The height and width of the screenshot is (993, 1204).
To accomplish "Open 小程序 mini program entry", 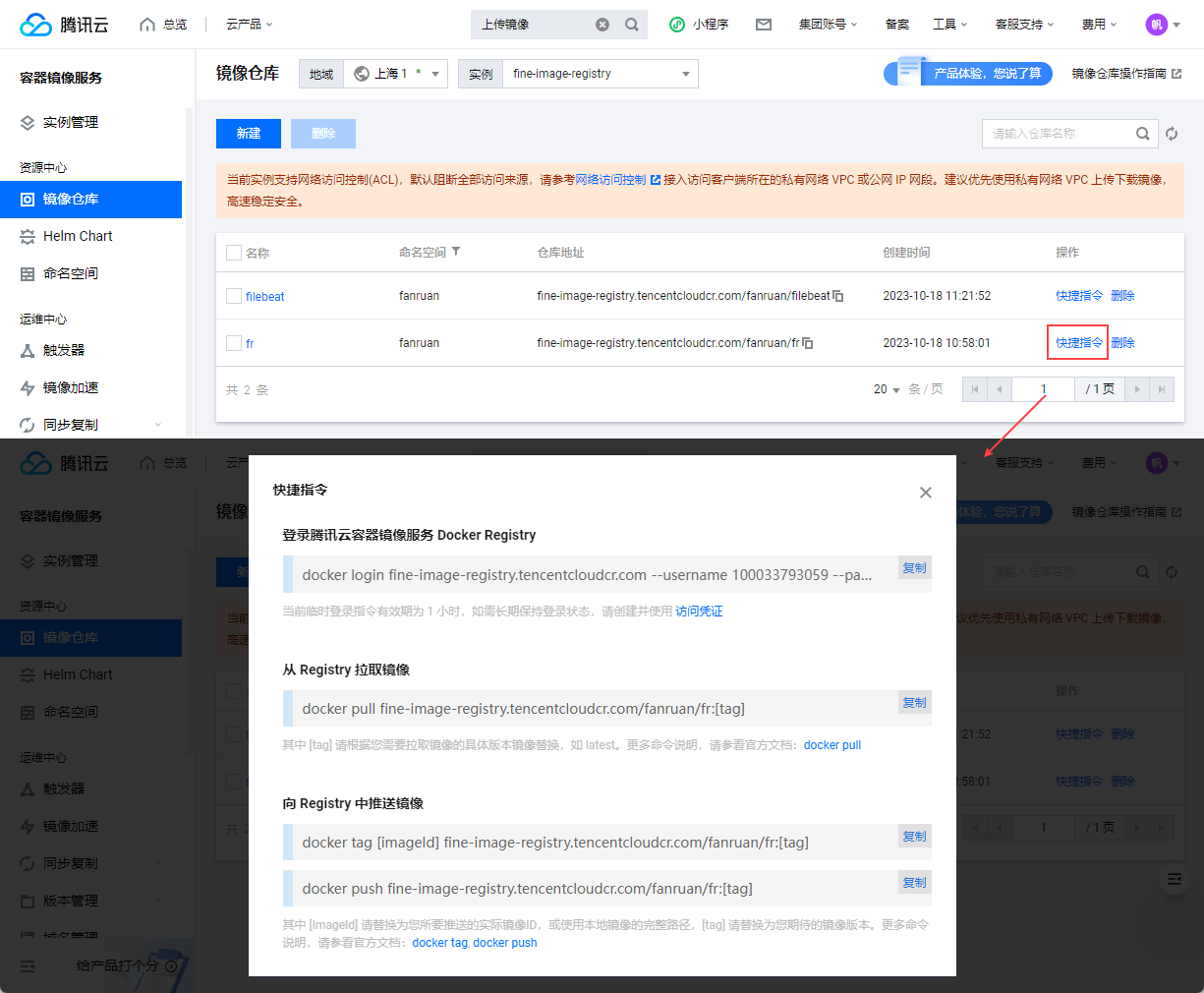I will point(699,25).
